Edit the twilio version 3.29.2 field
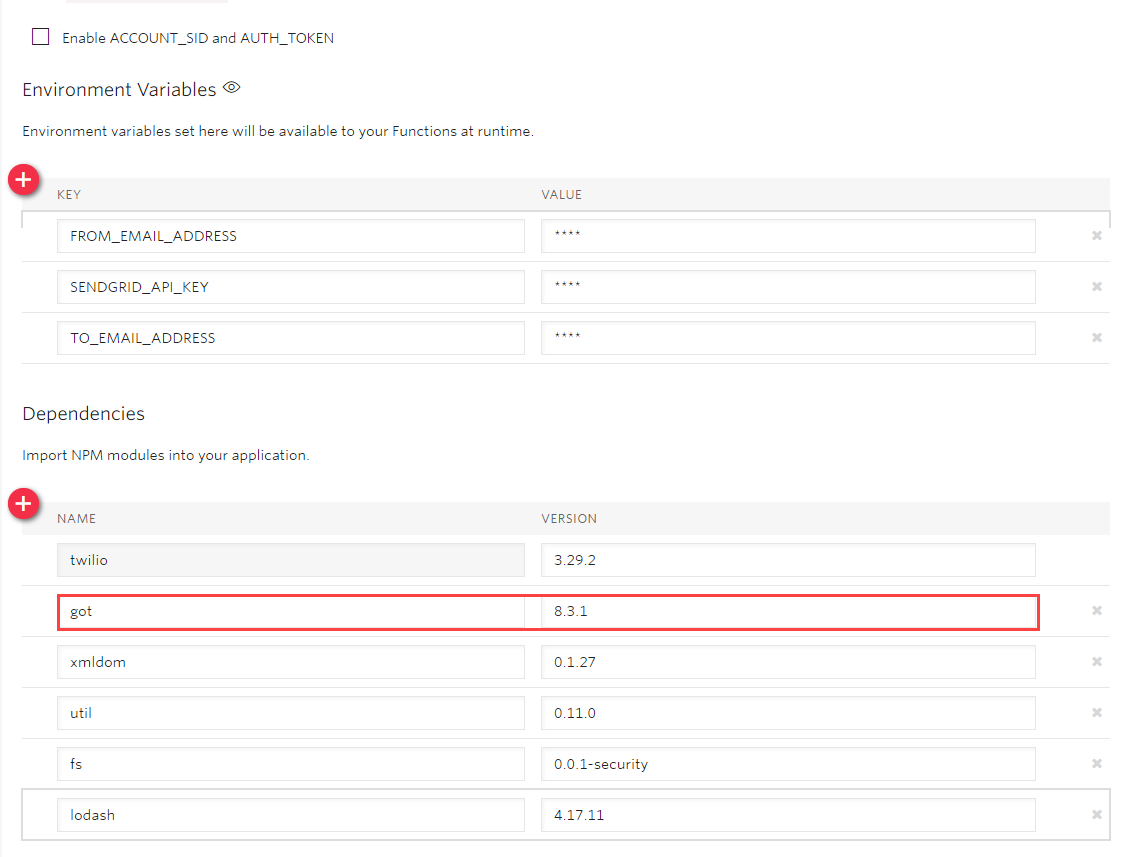 coord(787,559)
